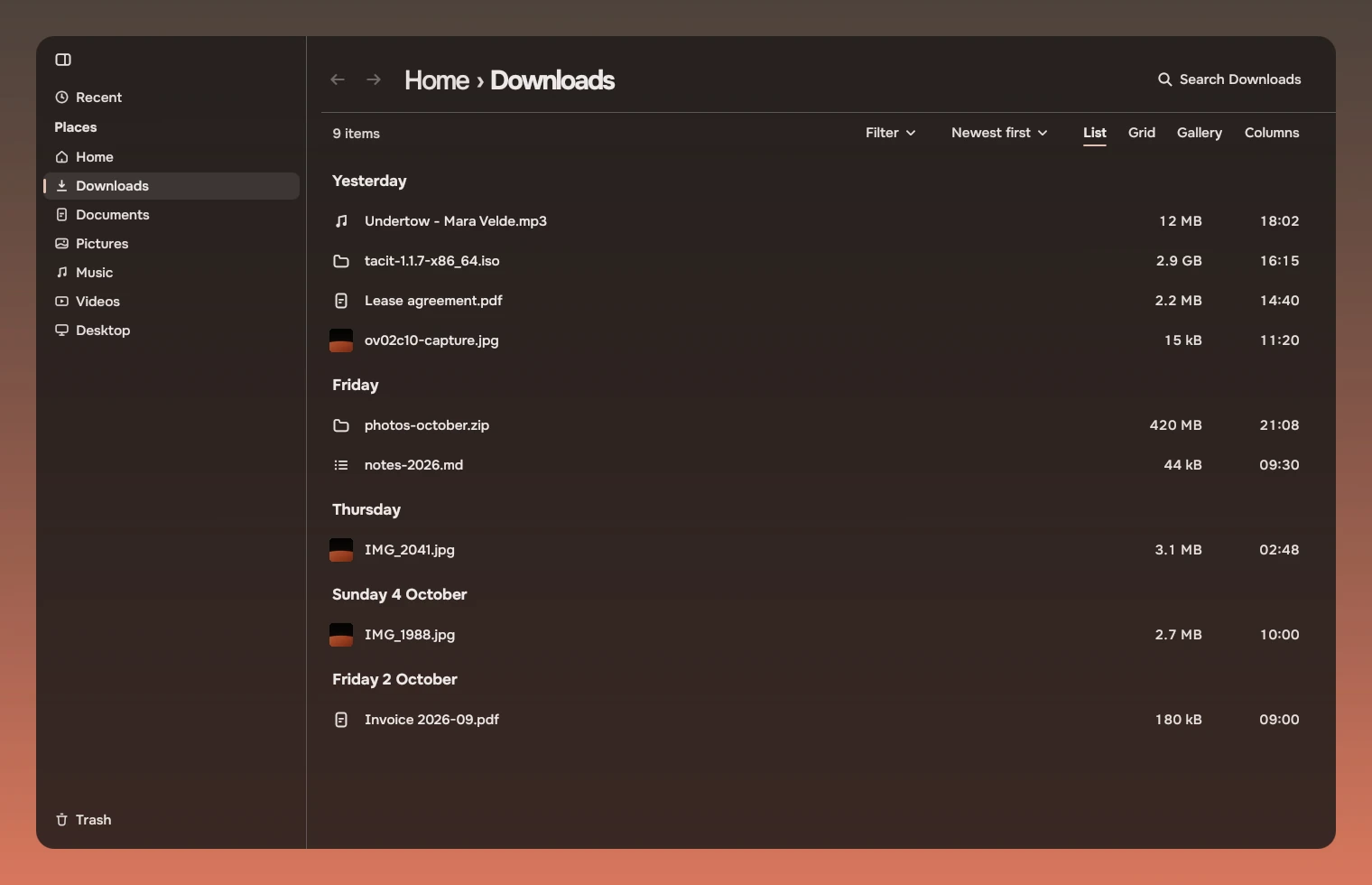Toggle the sidebar panel icon
Screen dimensions: 1372x885
click(x=63, y=60)
